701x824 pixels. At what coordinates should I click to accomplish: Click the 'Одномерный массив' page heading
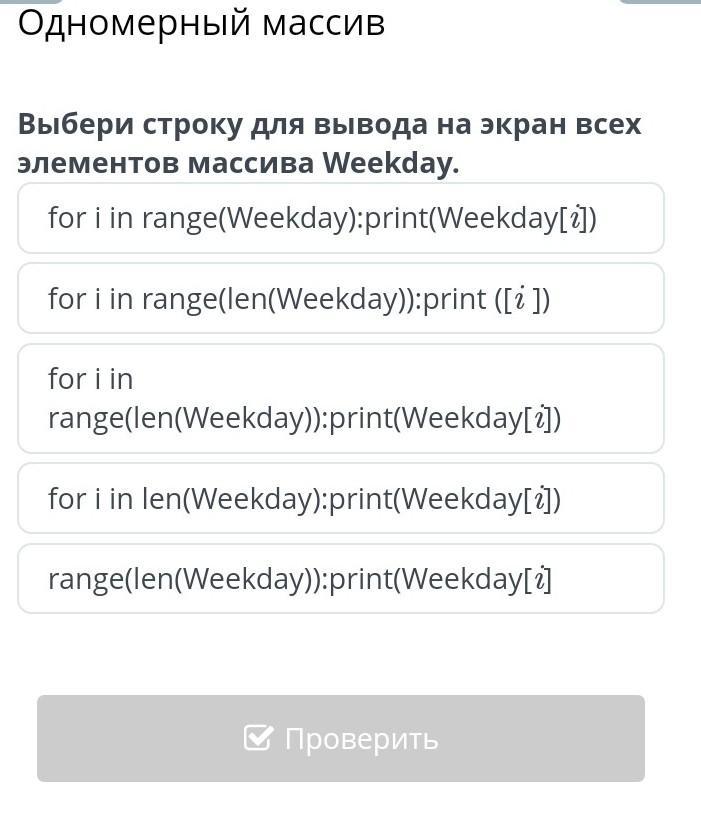(x=201, y=22)
